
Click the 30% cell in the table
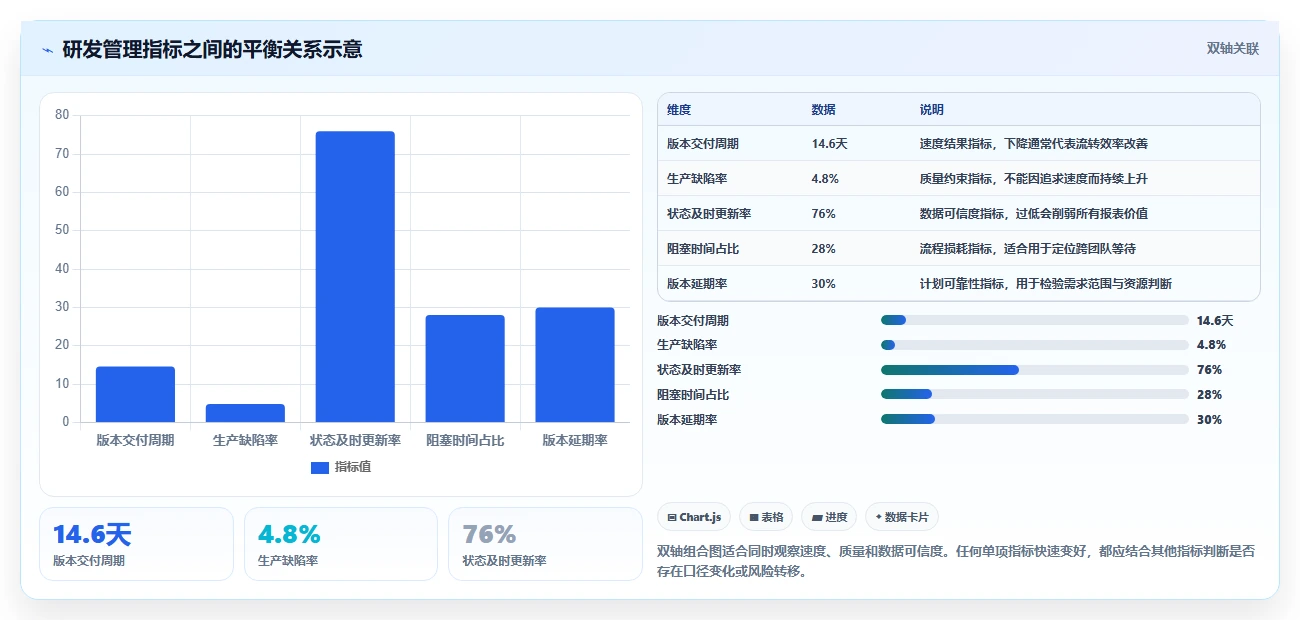pyautogui.click(x=823, y=284)
